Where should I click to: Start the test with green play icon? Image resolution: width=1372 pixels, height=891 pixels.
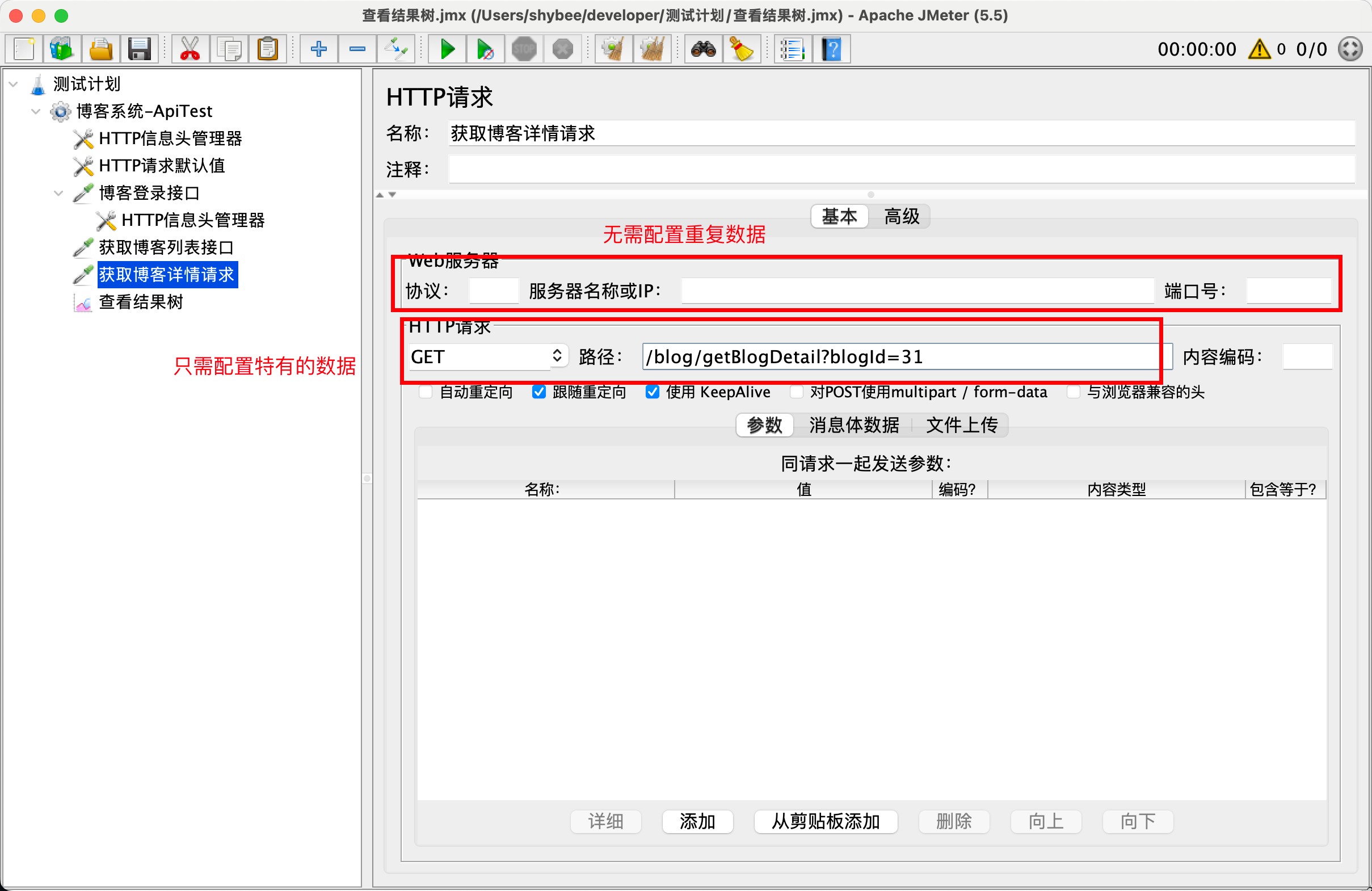(x=447, y=49)
